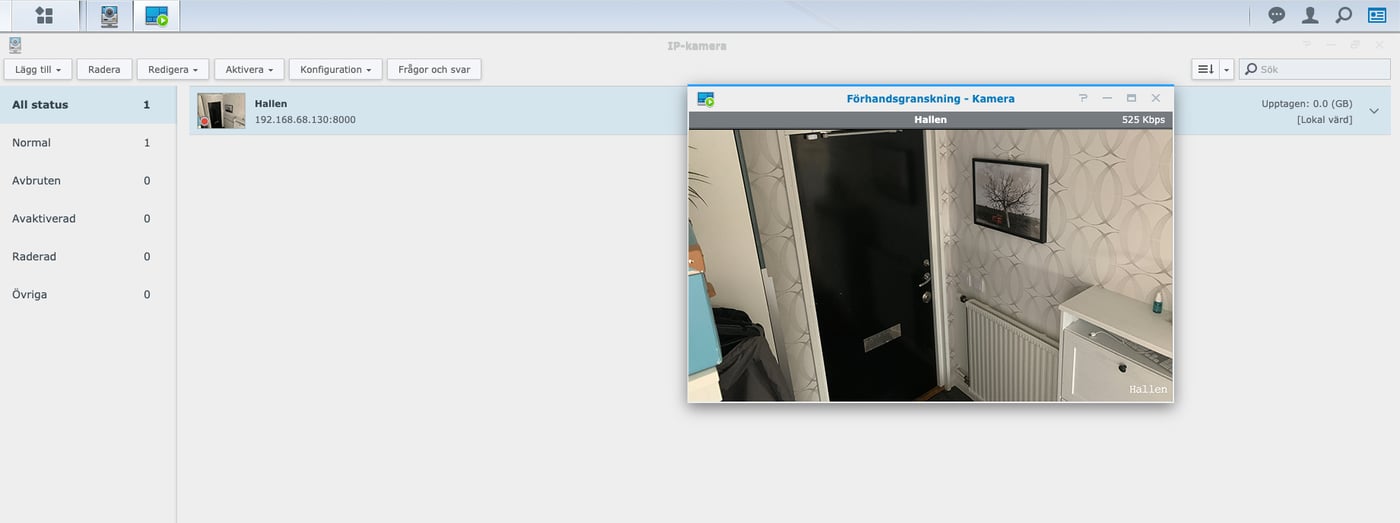Close the Förhandsgranskning preview window

tap(1156, 98)
